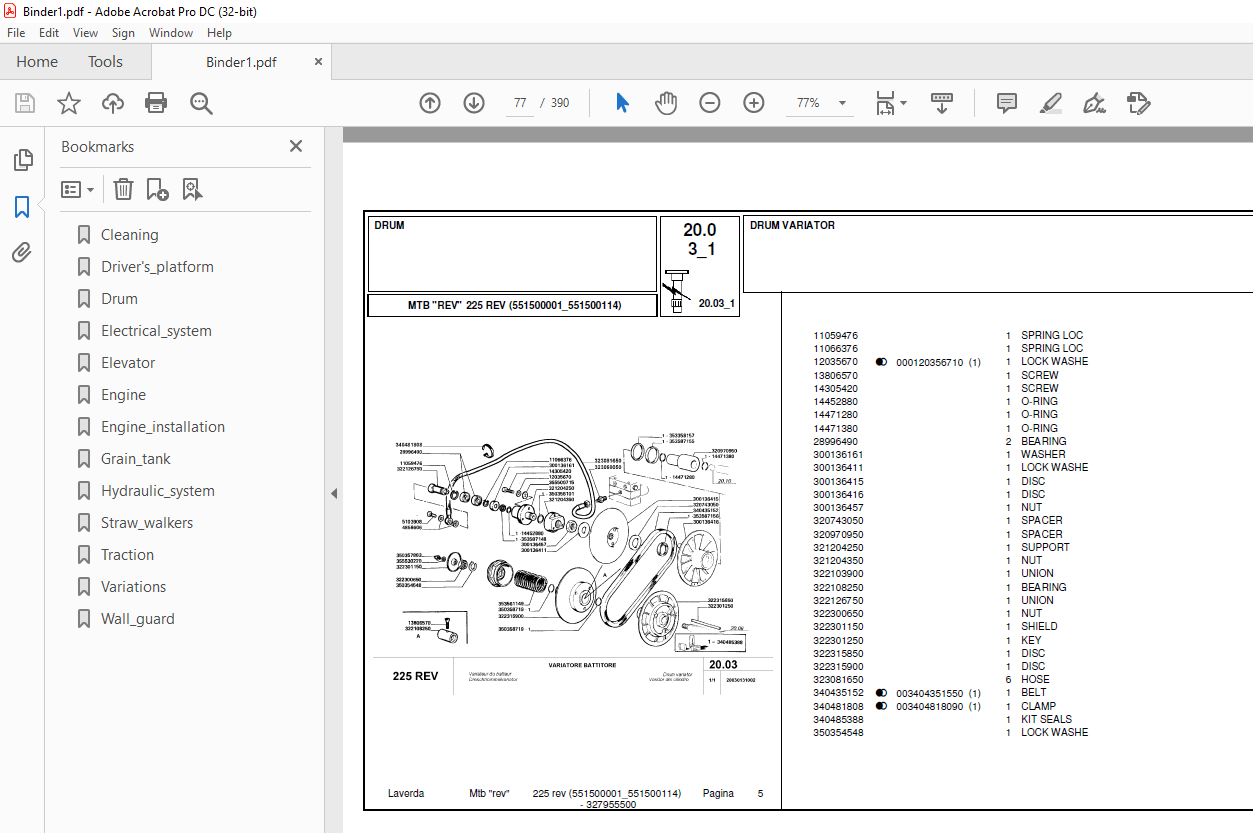This screenshot has height=833, width=1253.
Task: Open the find text magnifier tool
Action: point(201,103)
